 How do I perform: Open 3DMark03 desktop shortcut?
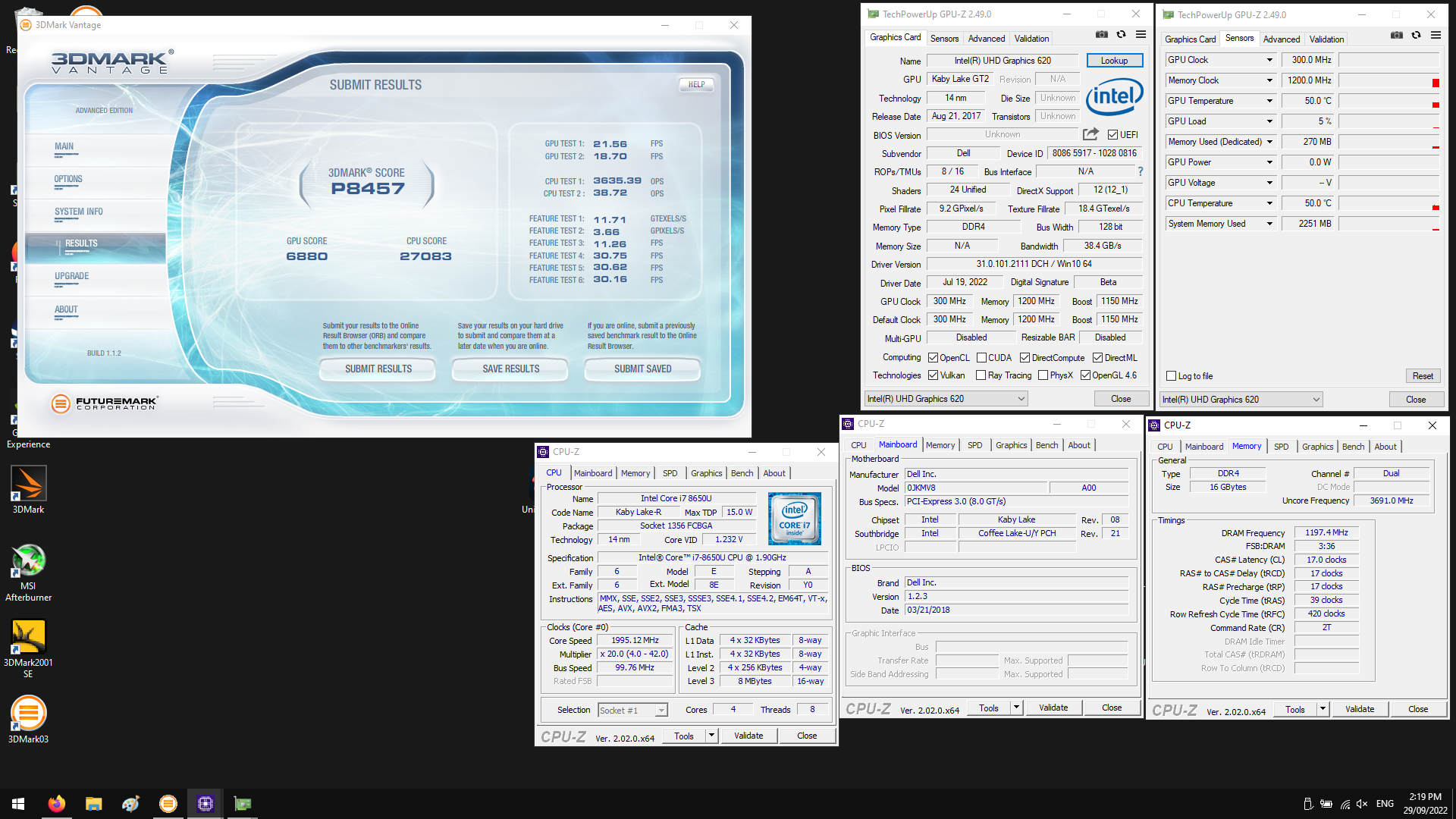click(28, 720)
